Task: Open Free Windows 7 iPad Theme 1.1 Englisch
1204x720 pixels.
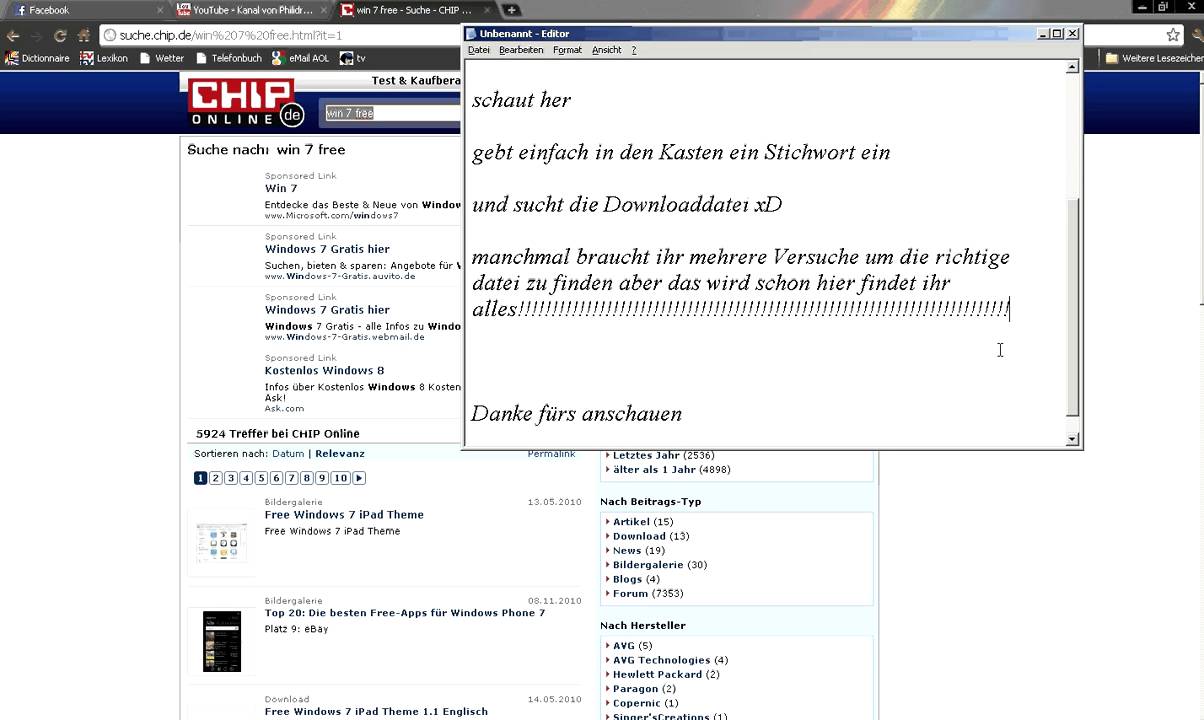Action: tap(376, 712)
